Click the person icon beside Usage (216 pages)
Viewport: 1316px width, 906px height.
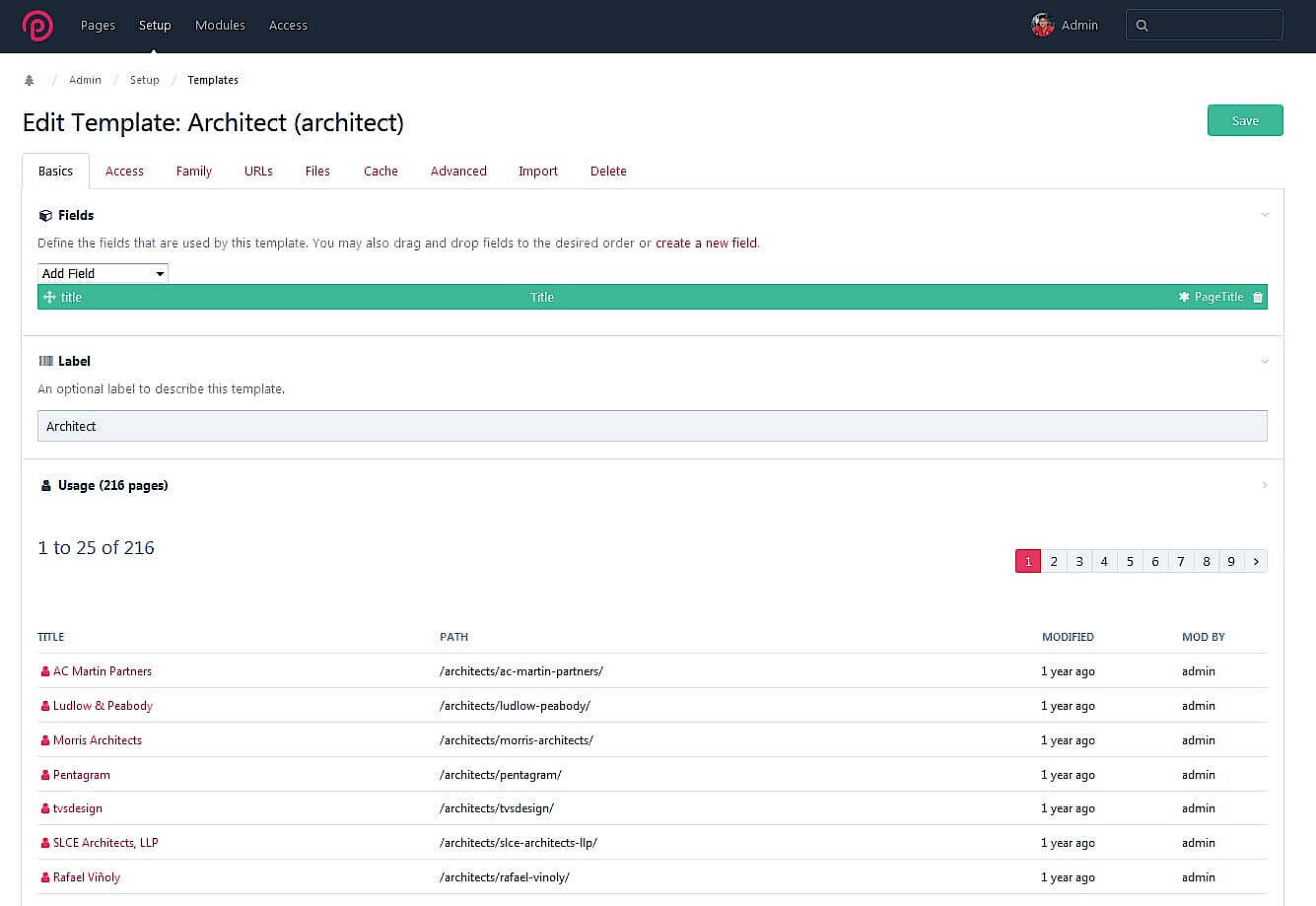pyautogui.click(x=45, y=485)
